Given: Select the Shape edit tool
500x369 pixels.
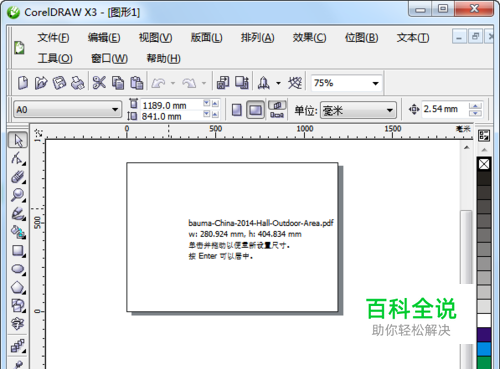Looking at the screenshot, I should click(18, 158).
